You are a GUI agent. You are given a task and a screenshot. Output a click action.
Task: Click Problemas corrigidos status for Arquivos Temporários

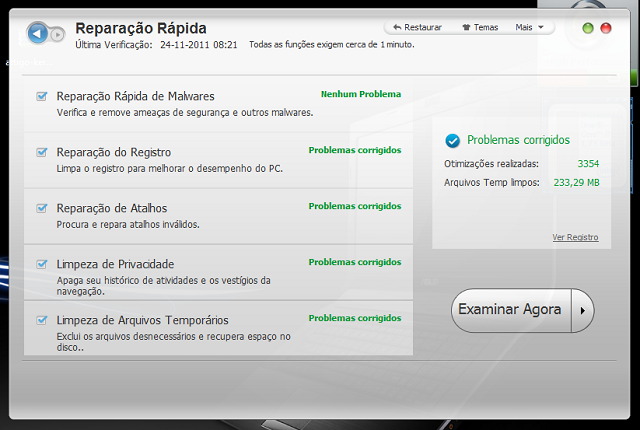point(355,318)
